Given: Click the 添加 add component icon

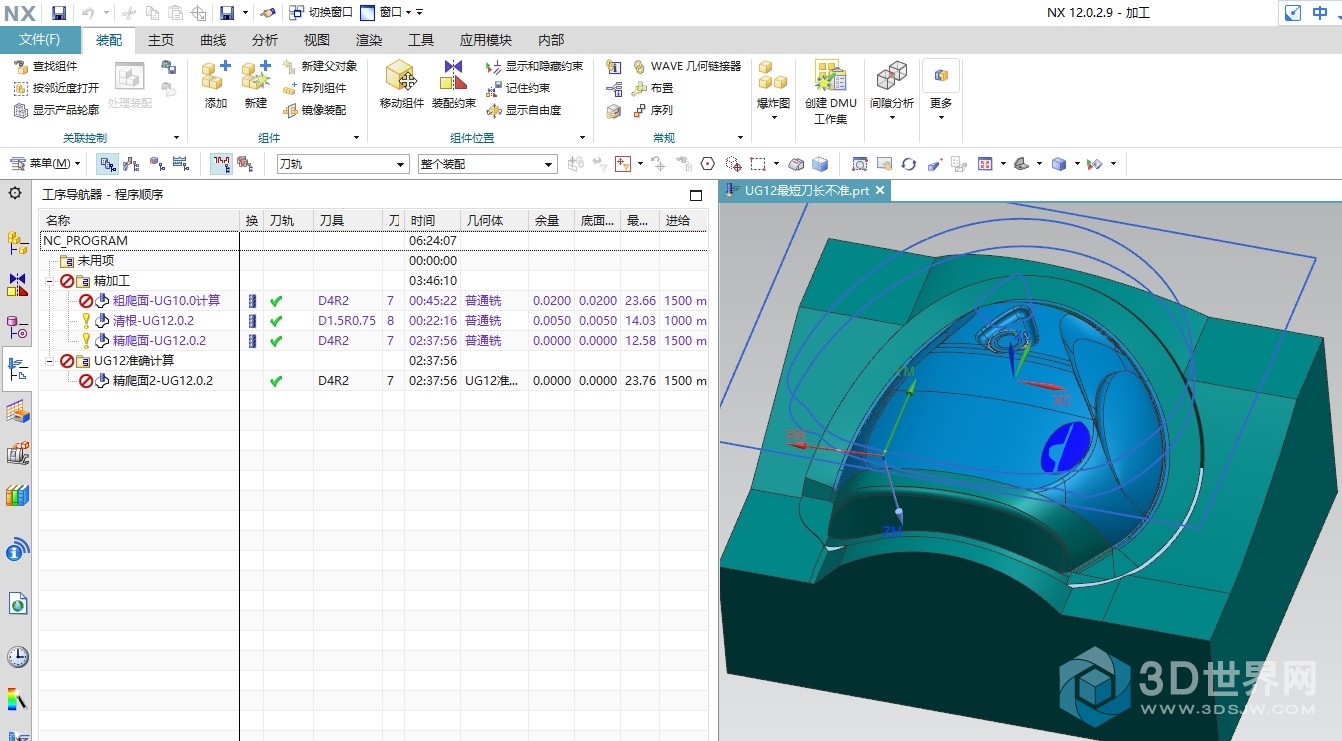Looking at the screenshot, I should (216, 84).
